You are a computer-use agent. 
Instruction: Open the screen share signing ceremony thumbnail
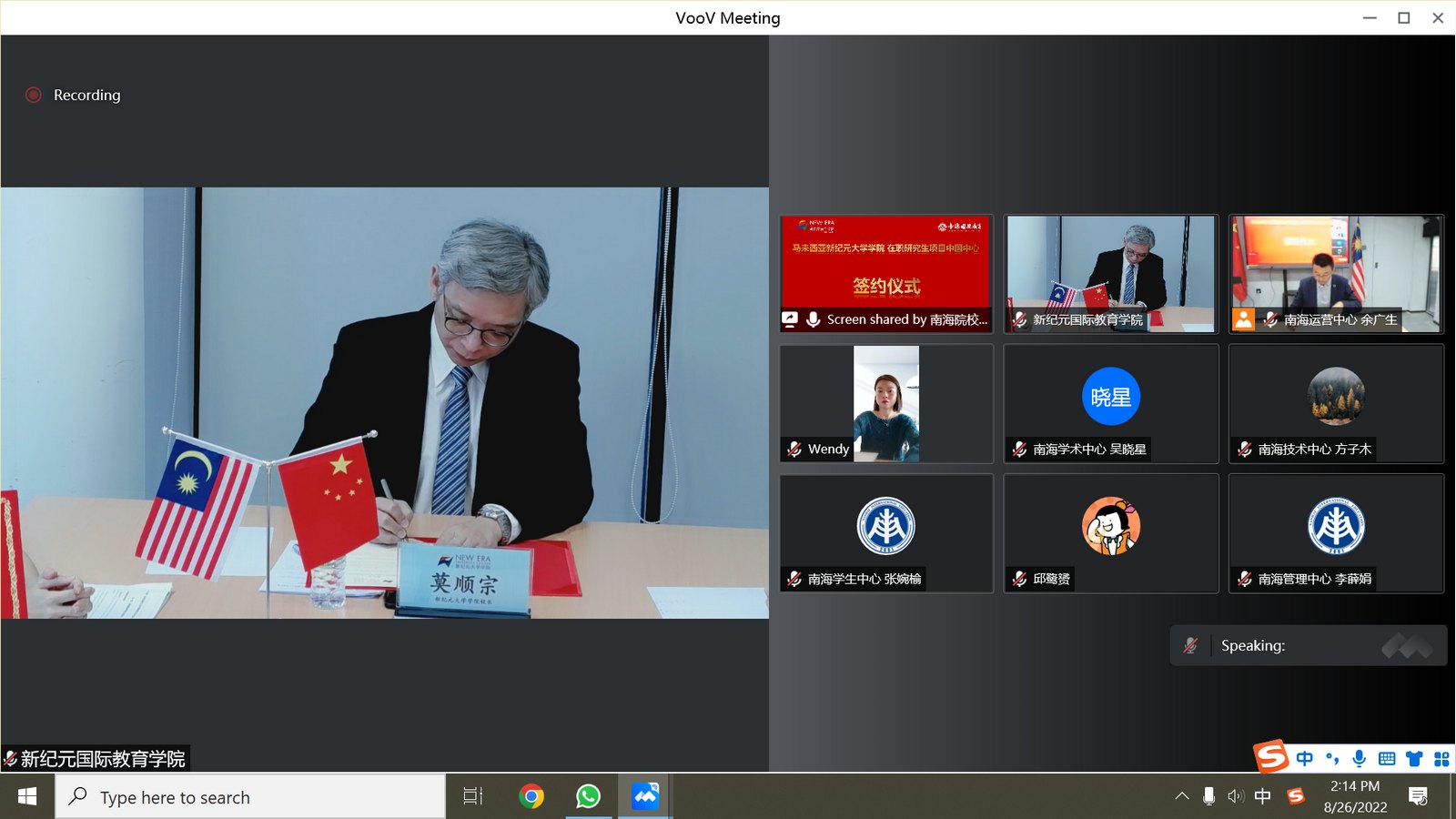(x=886, y=274)
